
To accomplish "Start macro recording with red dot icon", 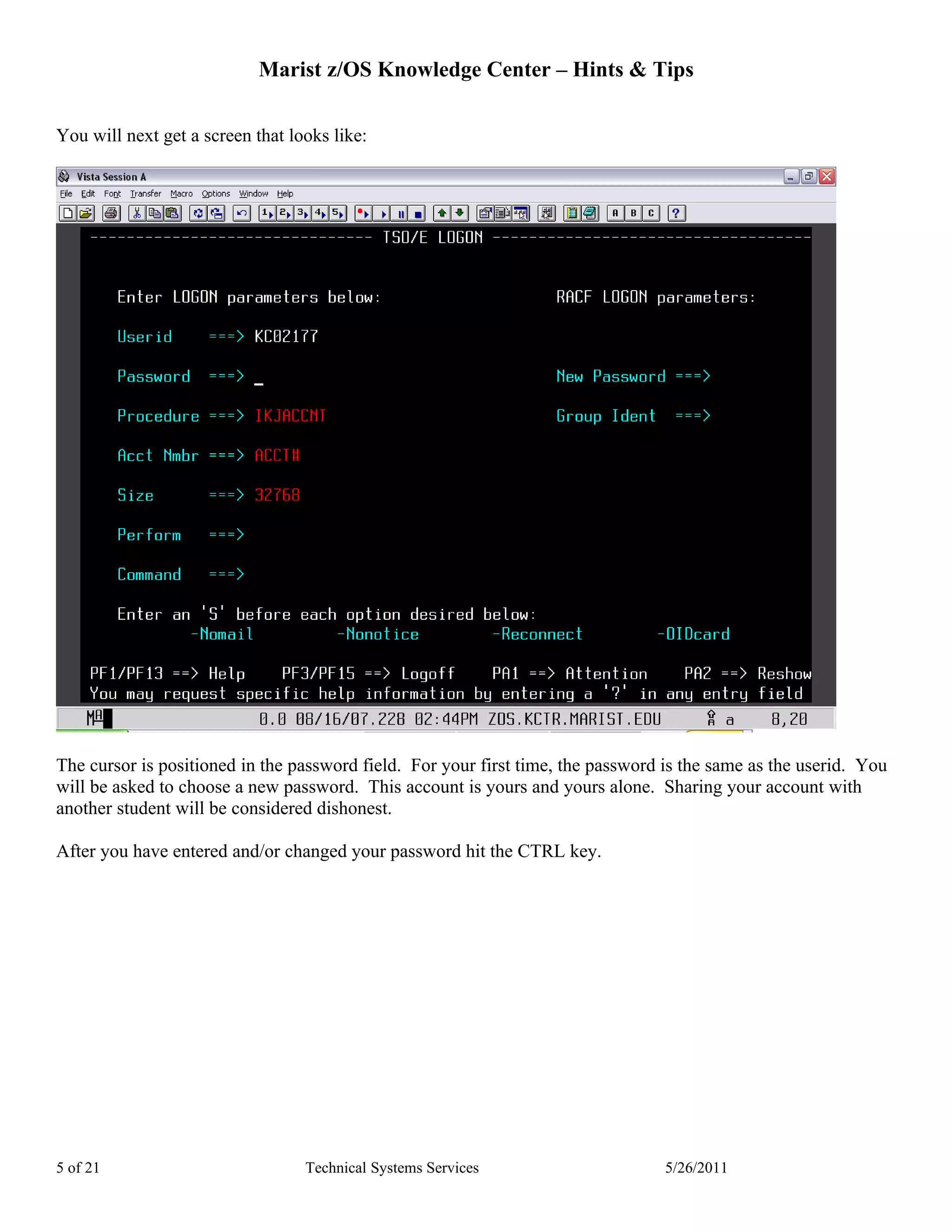I will click(364, 213).
